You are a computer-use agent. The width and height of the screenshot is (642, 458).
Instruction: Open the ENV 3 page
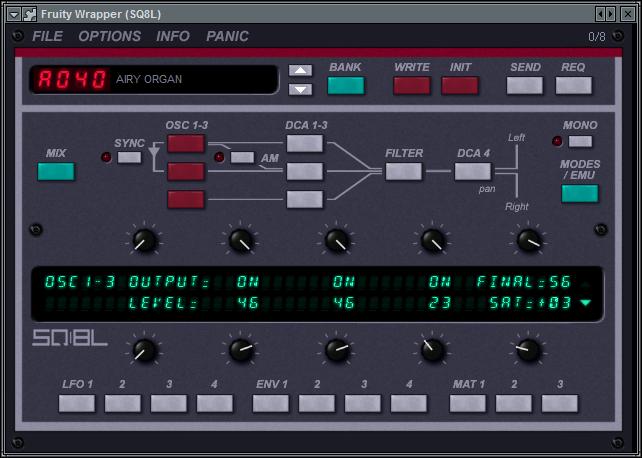pyautogui.click(x=363, y=404)
